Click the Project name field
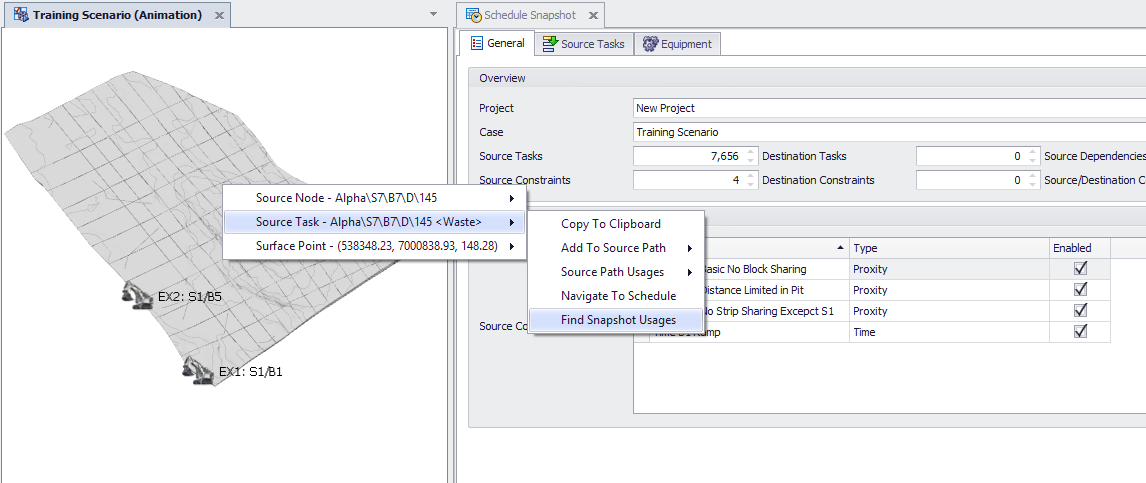The image size is (1146, 483). tap(889, 108)
